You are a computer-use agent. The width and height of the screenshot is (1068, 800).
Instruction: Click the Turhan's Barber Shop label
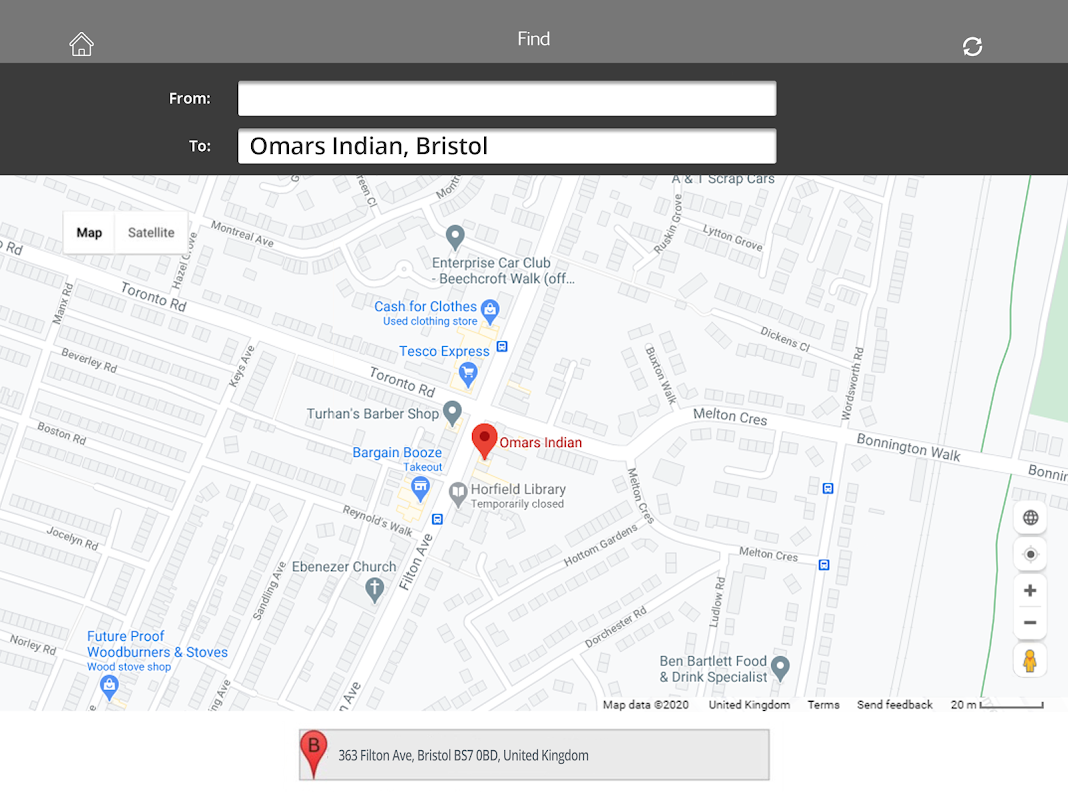click(x=373, y=413)
